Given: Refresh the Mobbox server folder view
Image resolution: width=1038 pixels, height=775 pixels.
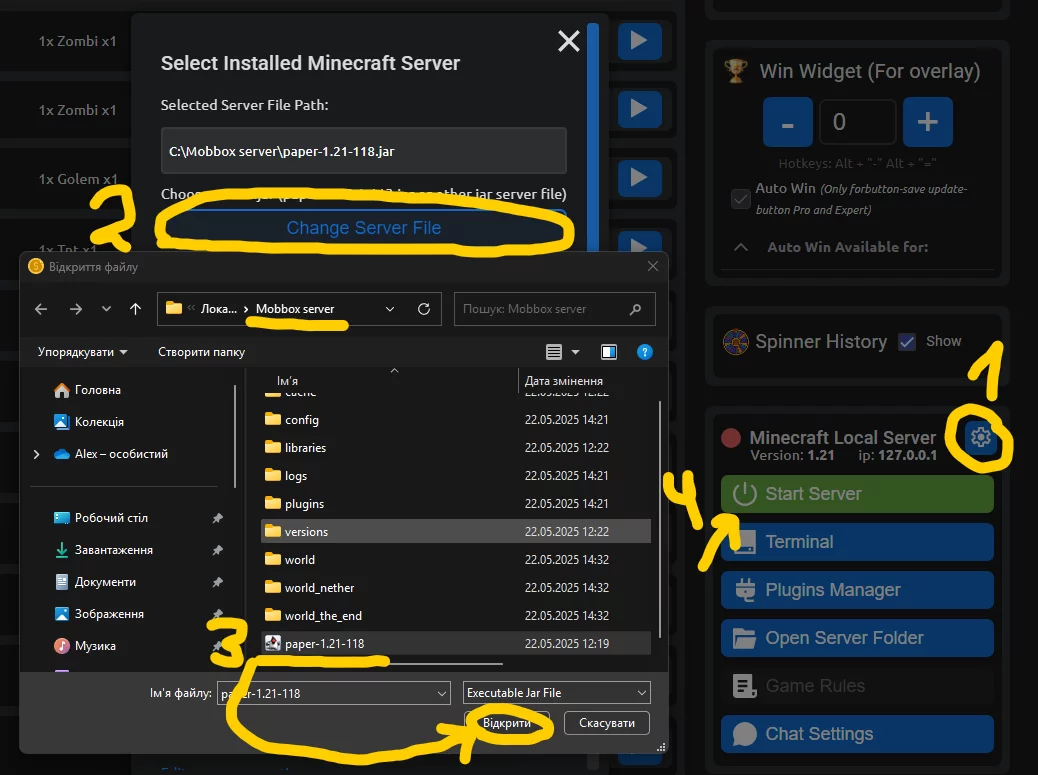Looking at the screenshot, I should coord(424,309).
